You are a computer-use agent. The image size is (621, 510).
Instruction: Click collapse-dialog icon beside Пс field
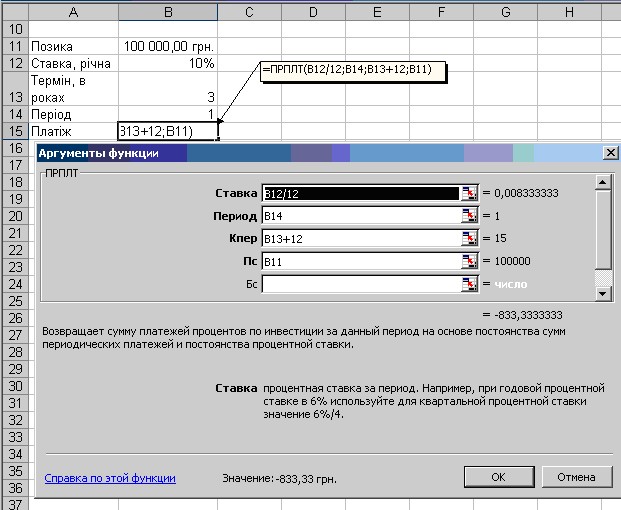(469, 262)
